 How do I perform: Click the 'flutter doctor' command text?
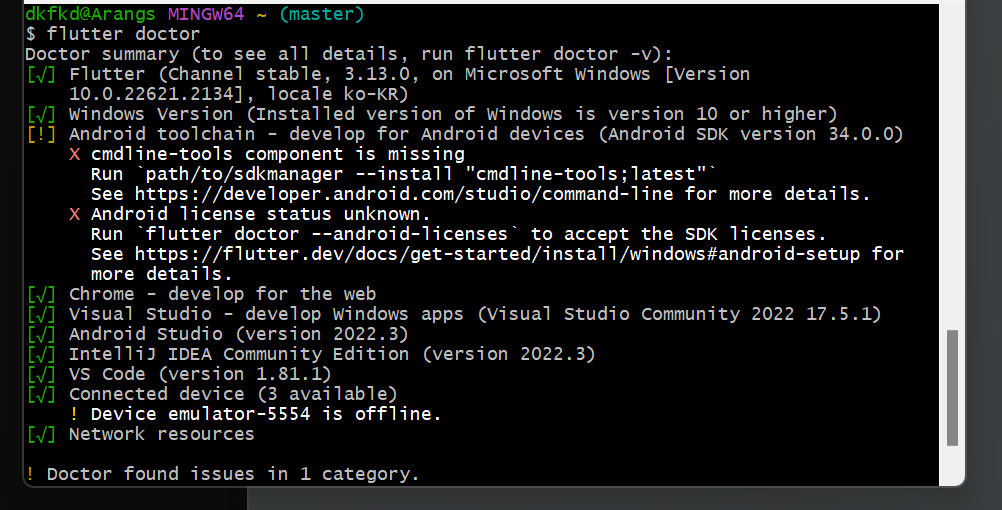pos(123,34)
